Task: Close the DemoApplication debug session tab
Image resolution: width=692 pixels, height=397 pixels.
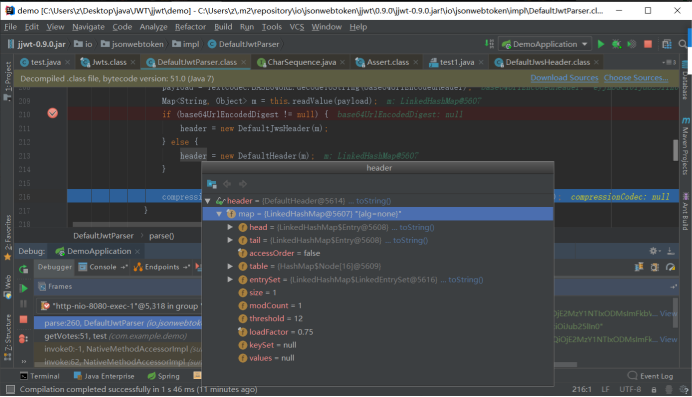Action: 137,251
